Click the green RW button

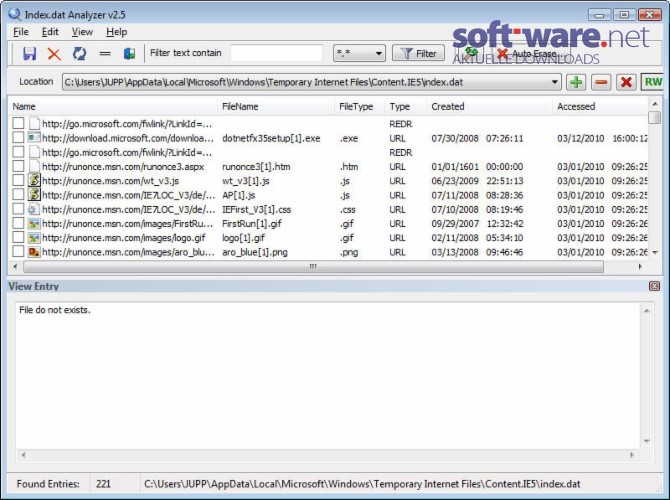pos(652,82)
